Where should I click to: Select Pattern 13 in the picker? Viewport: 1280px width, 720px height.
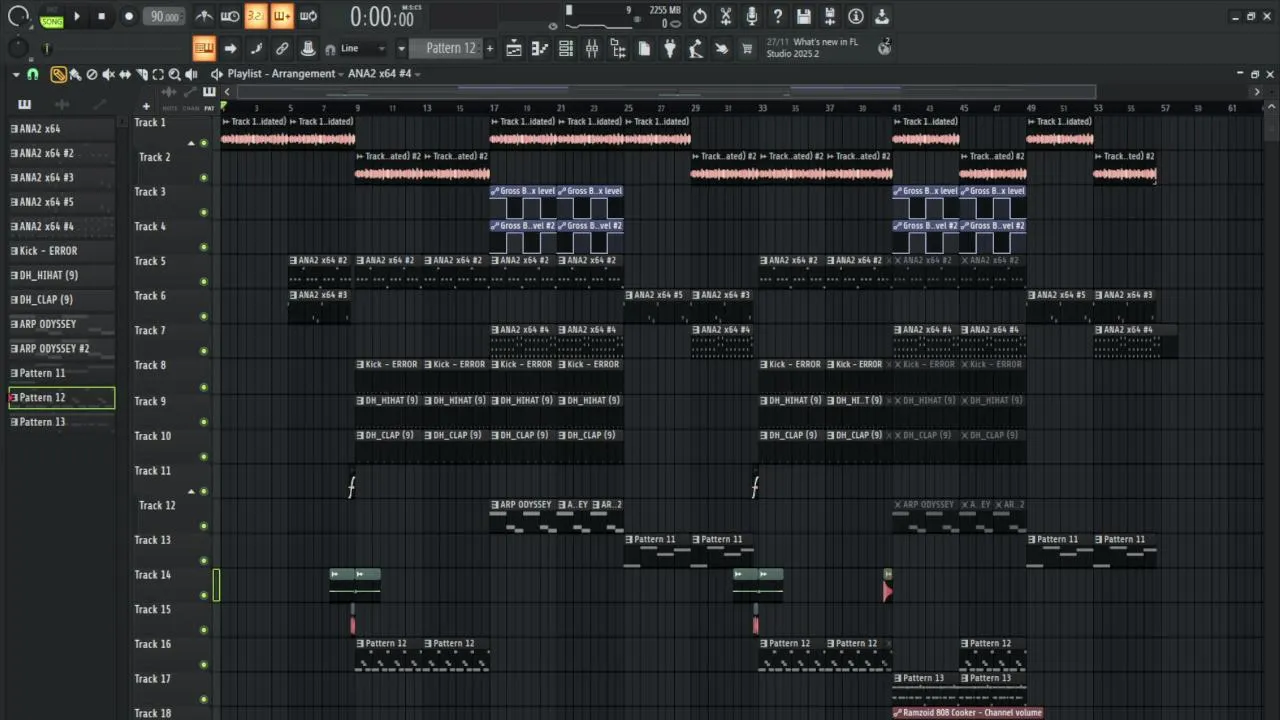point(61,422)
